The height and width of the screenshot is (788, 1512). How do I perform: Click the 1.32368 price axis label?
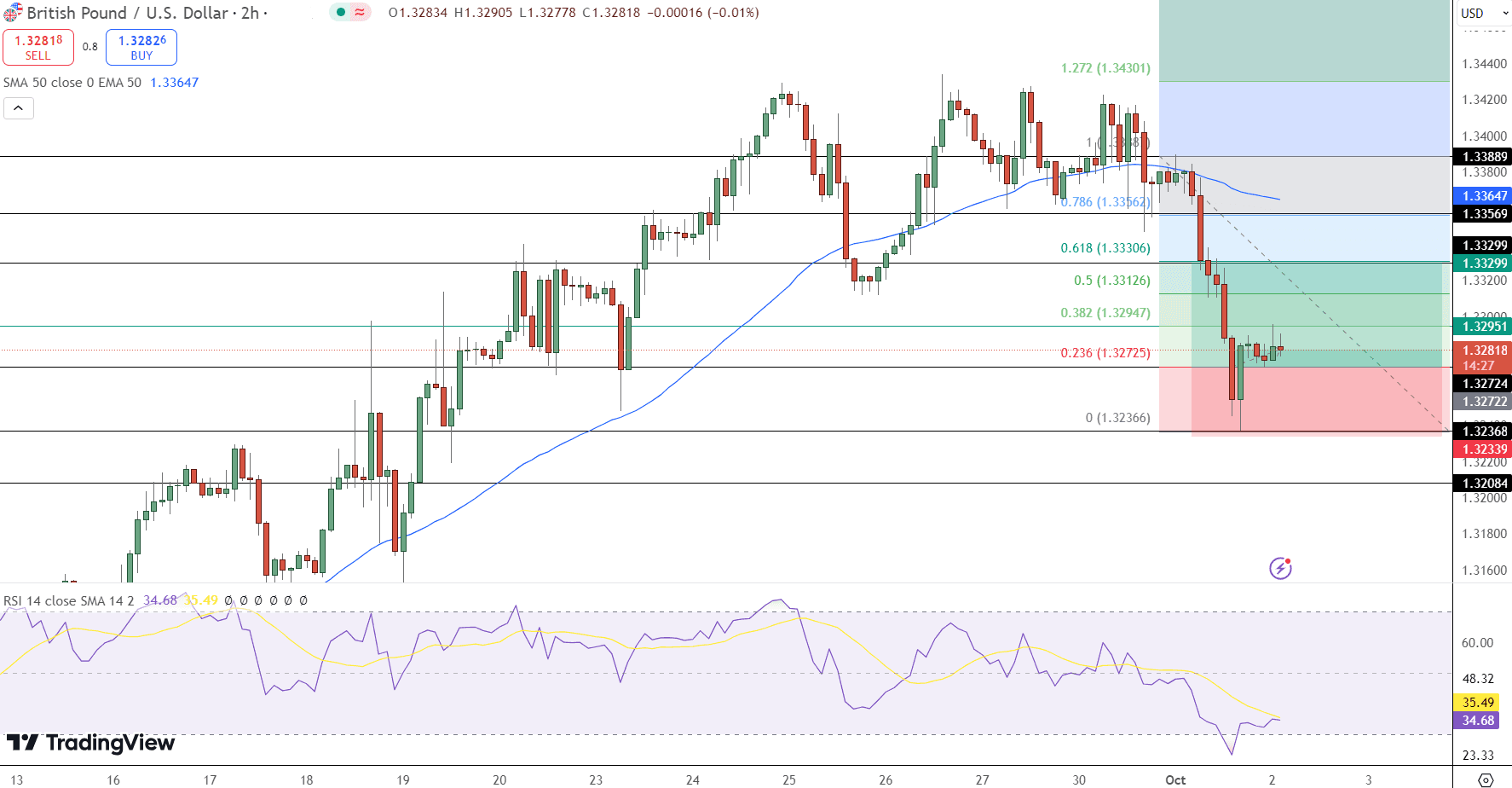1484,432
